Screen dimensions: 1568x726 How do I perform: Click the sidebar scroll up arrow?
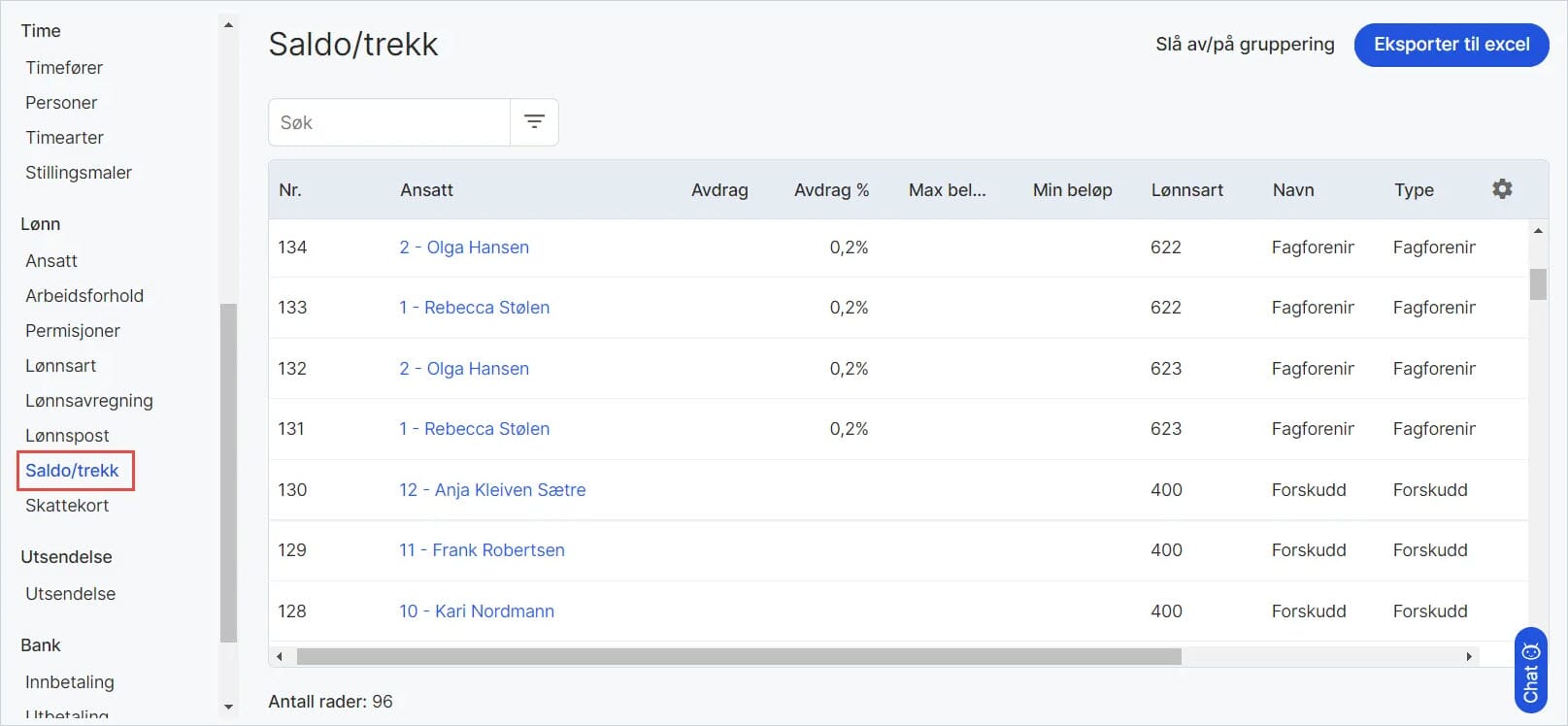(229, 25)
